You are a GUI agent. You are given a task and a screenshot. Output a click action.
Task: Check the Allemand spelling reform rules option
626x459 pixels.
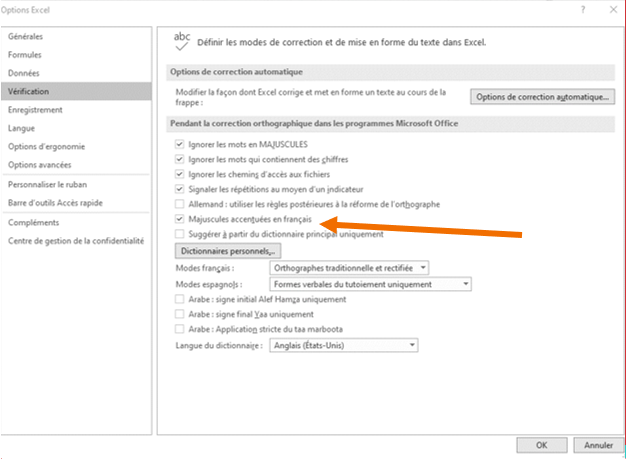tap(180, 204)
